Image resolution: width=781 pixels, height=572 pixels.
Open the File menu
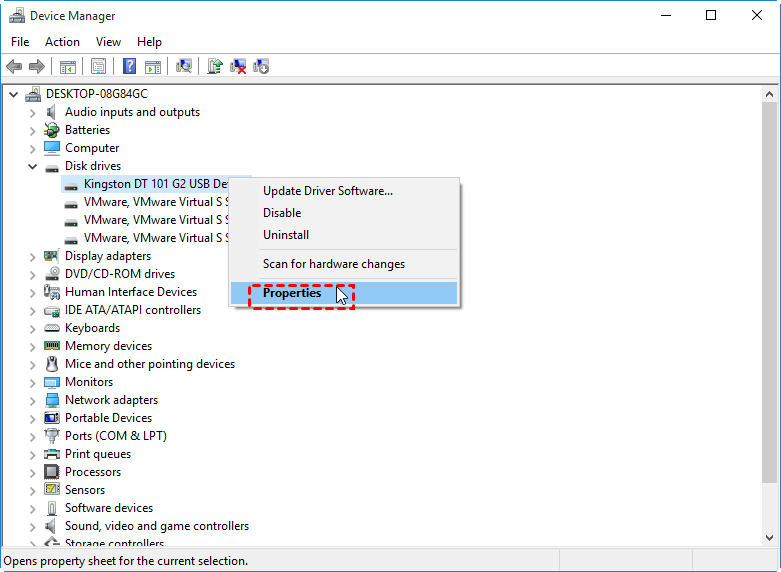pos(20,42)
